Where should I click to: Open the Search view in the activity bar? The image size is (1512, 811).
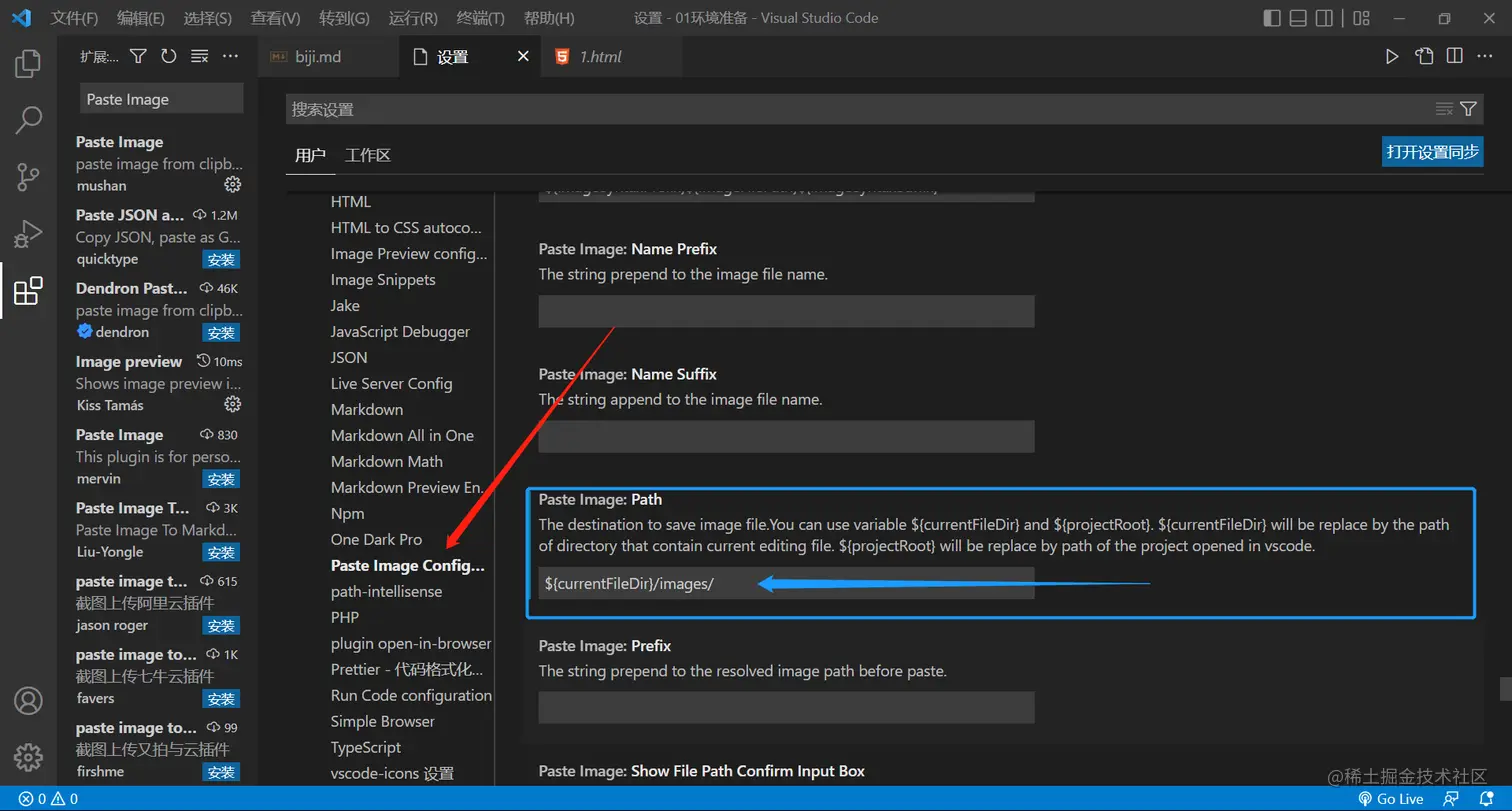(28, 121)
